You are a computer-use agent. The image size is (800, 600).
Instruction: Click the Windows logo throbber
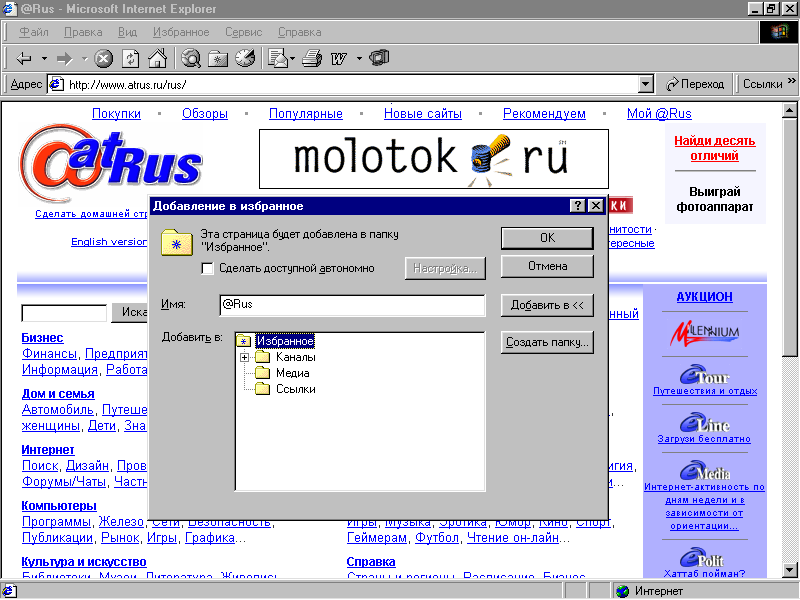coord(779,32)
